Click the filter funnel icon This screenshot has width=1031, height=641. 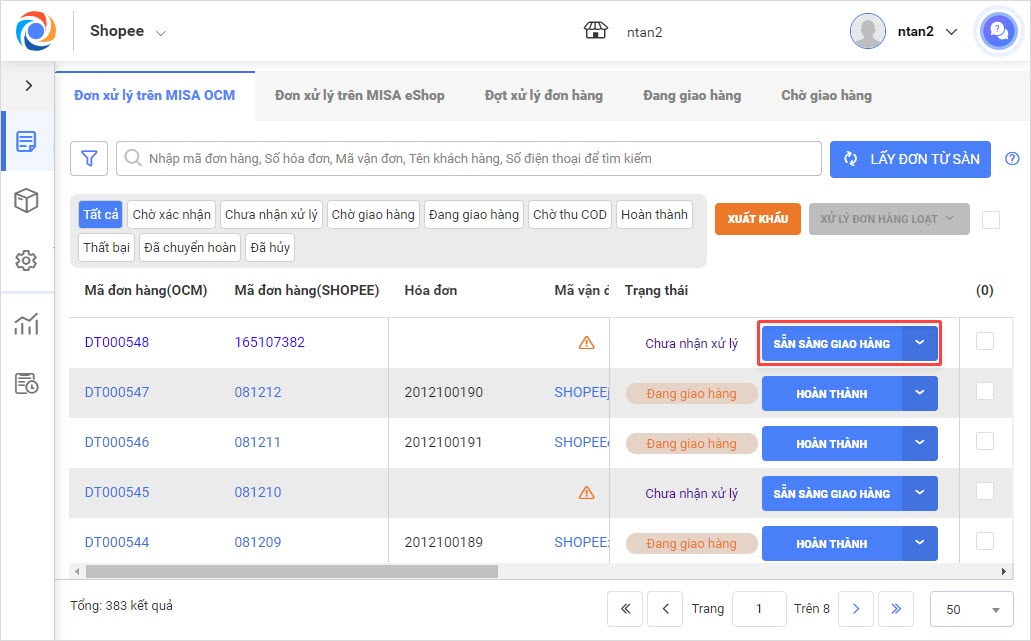(x=89, y=158)
